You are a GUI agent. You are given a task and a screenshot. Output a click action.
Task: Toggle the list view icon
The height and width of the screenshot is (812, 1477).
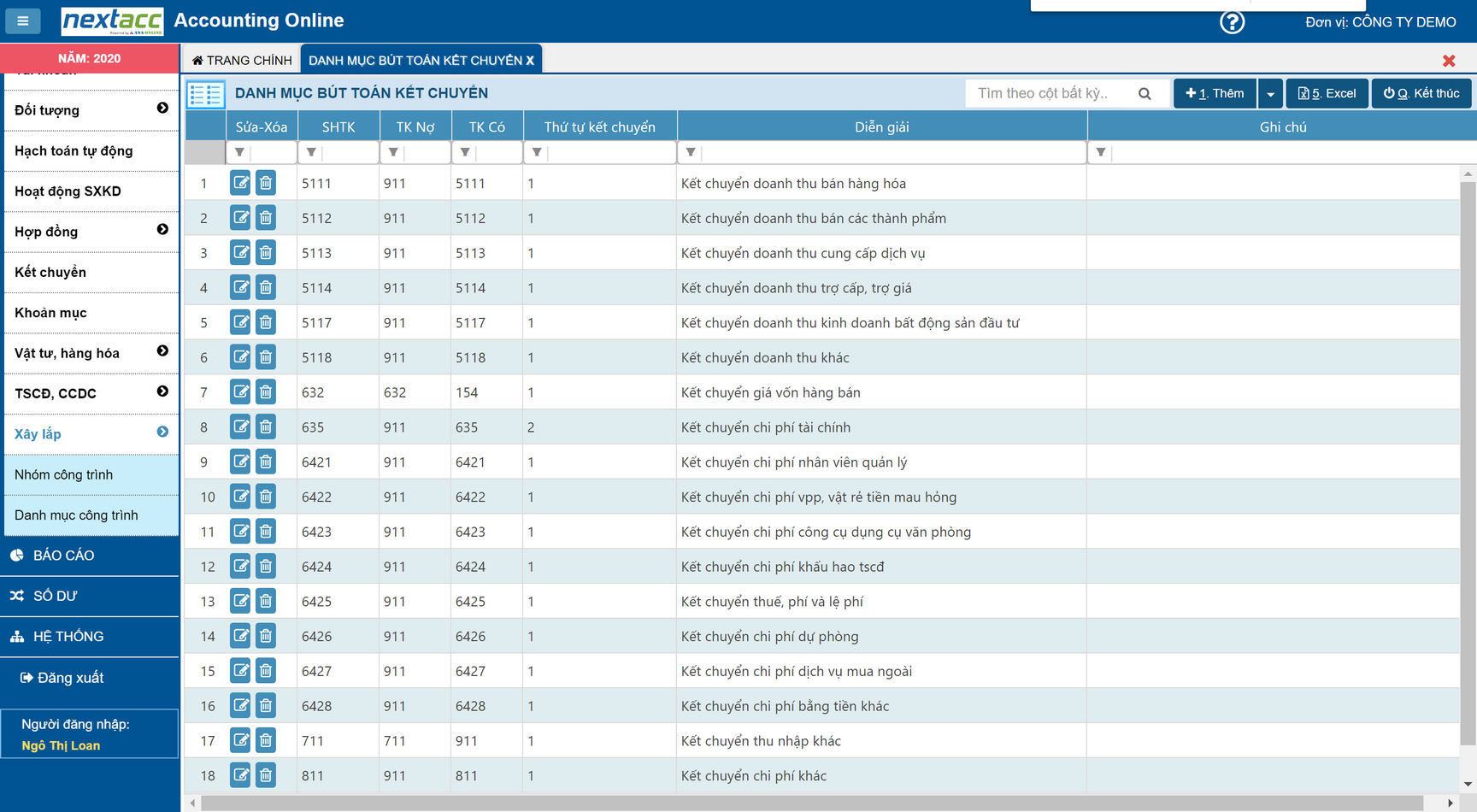coord(206,94)
